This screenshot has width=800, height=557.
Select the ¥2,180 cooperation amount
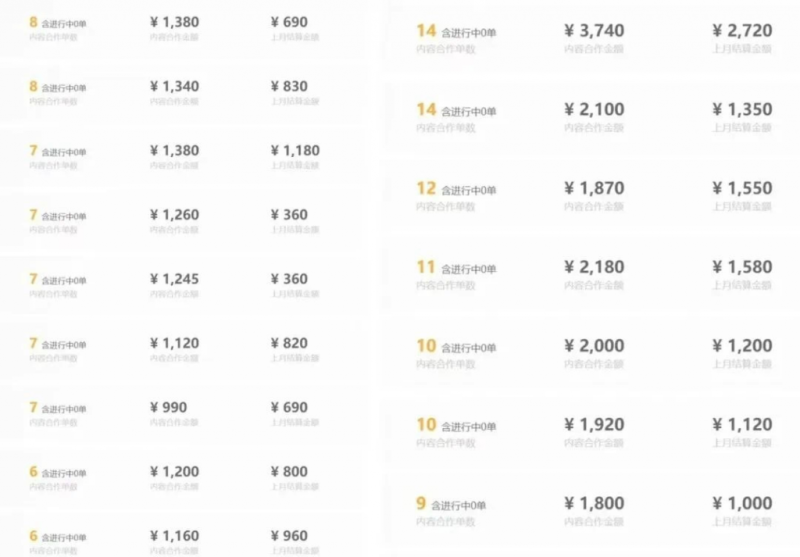click(594, 267)
